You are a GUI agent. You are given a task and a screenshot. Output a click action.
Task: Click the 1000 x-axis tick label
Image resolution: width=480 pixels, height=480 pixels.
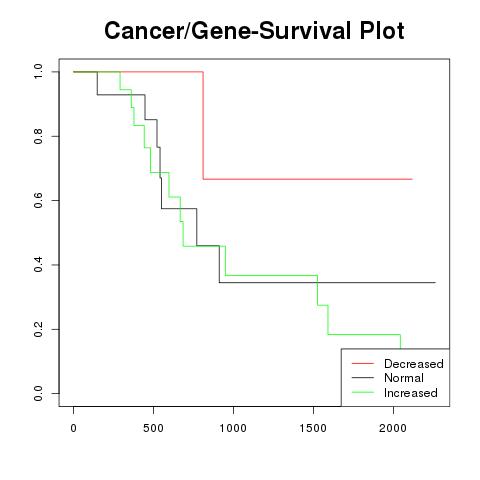point(233,428)
